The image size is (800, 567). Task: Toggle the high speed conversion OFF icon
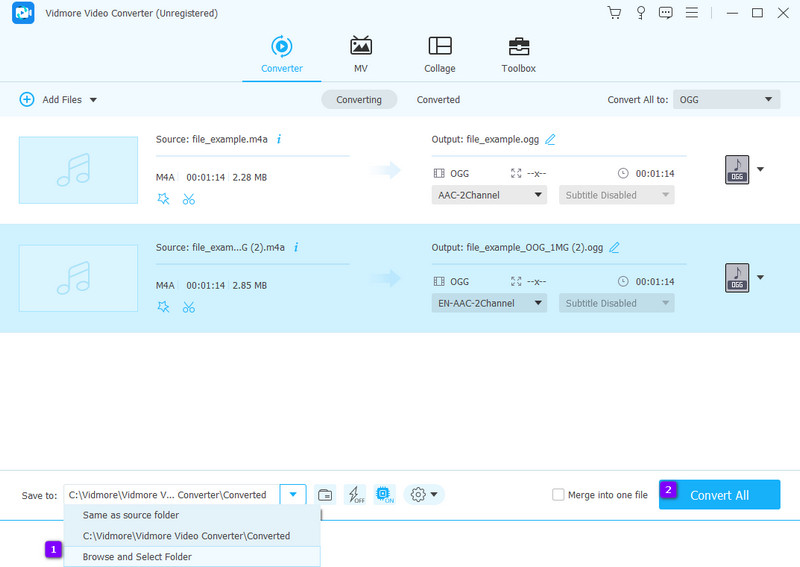point(355,495)
